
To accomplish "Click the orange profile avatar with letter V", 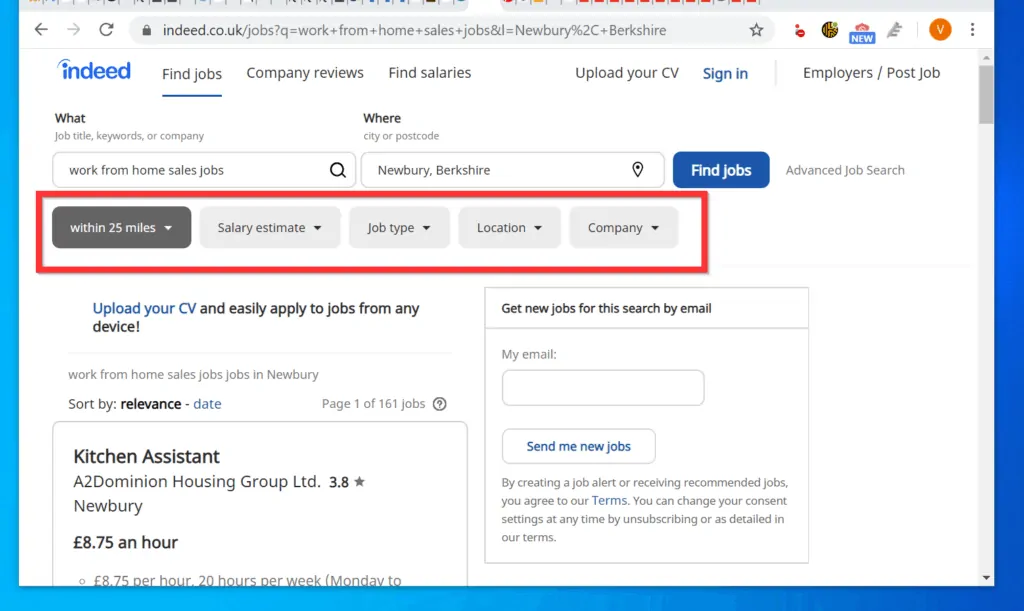I will 940,30.
